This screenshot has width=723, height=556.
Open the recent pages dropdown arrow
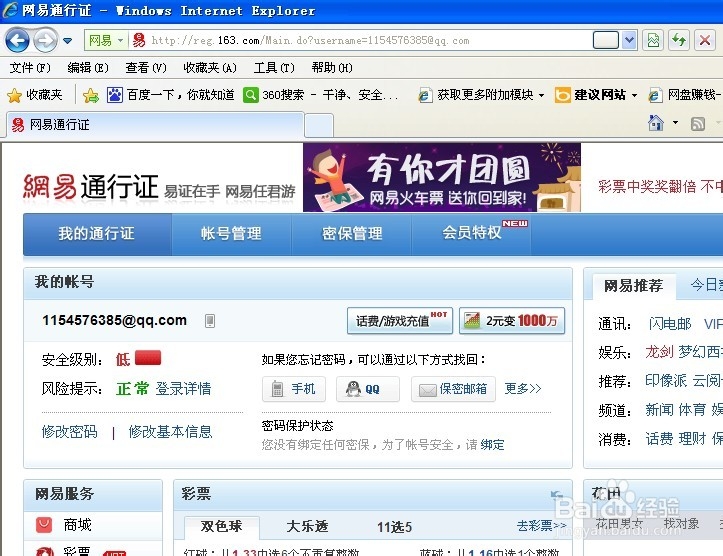coord(68,41)
